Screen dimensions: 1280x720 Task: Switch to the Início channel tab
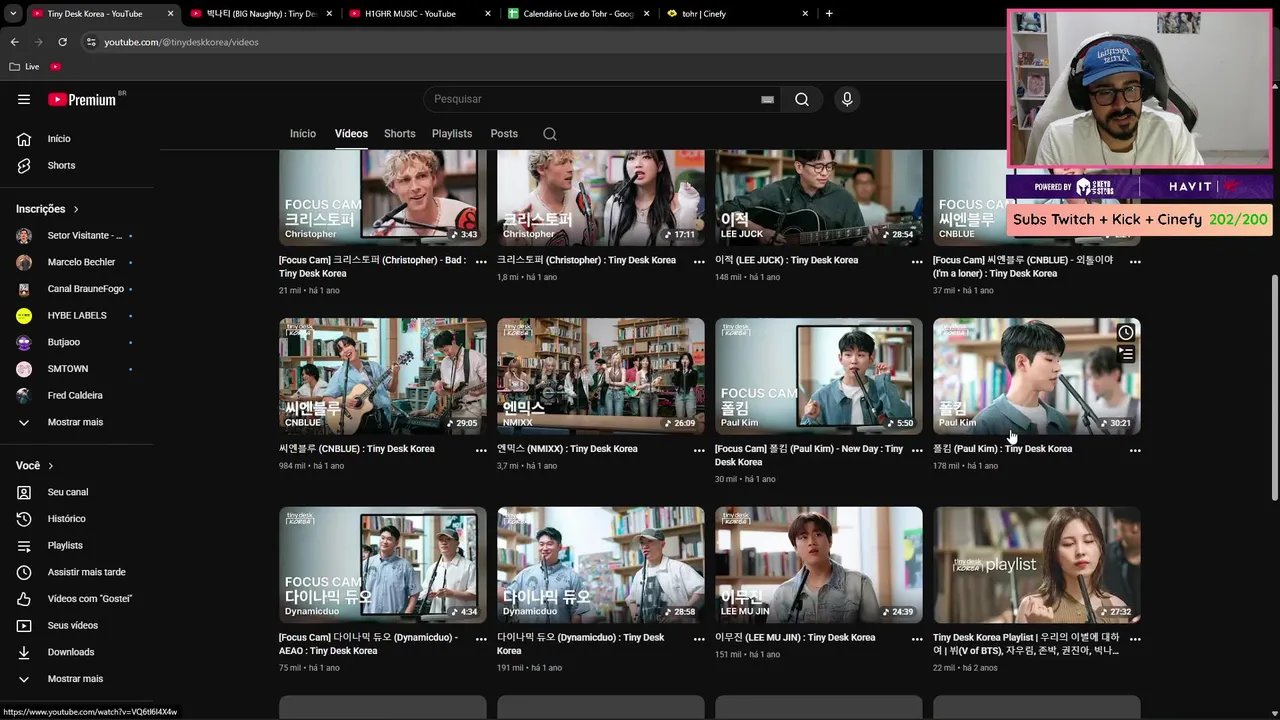point(303,134)
